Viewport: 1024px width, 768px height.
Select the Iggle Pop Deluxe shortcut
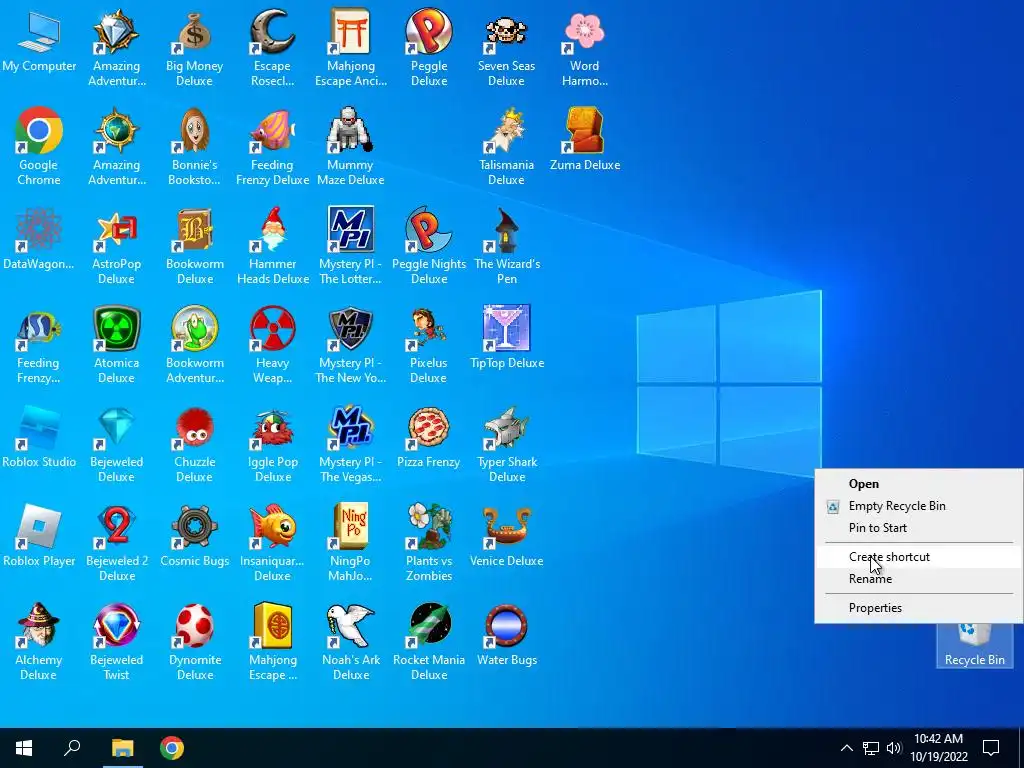click(272, 445)
